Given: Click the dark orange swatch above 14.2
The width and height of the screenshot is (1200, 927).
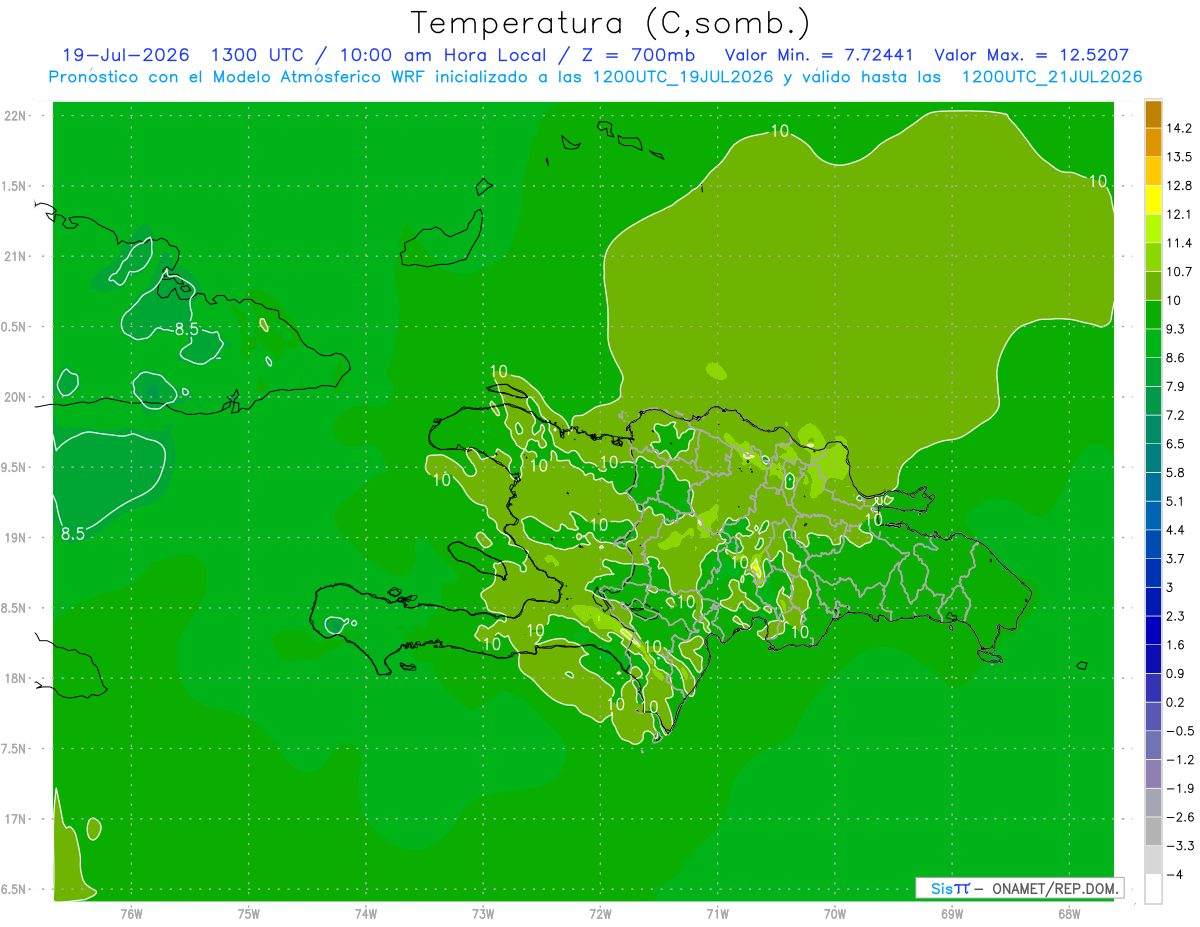Looking at the screenshot, I should (x=1153, y=114).
